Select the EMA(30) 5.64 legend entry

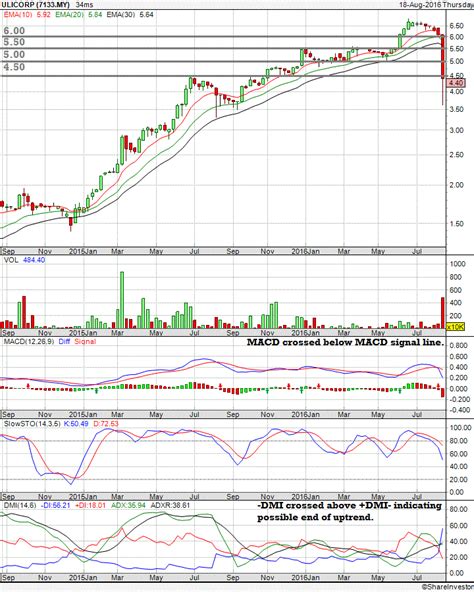tap(130, 15)
